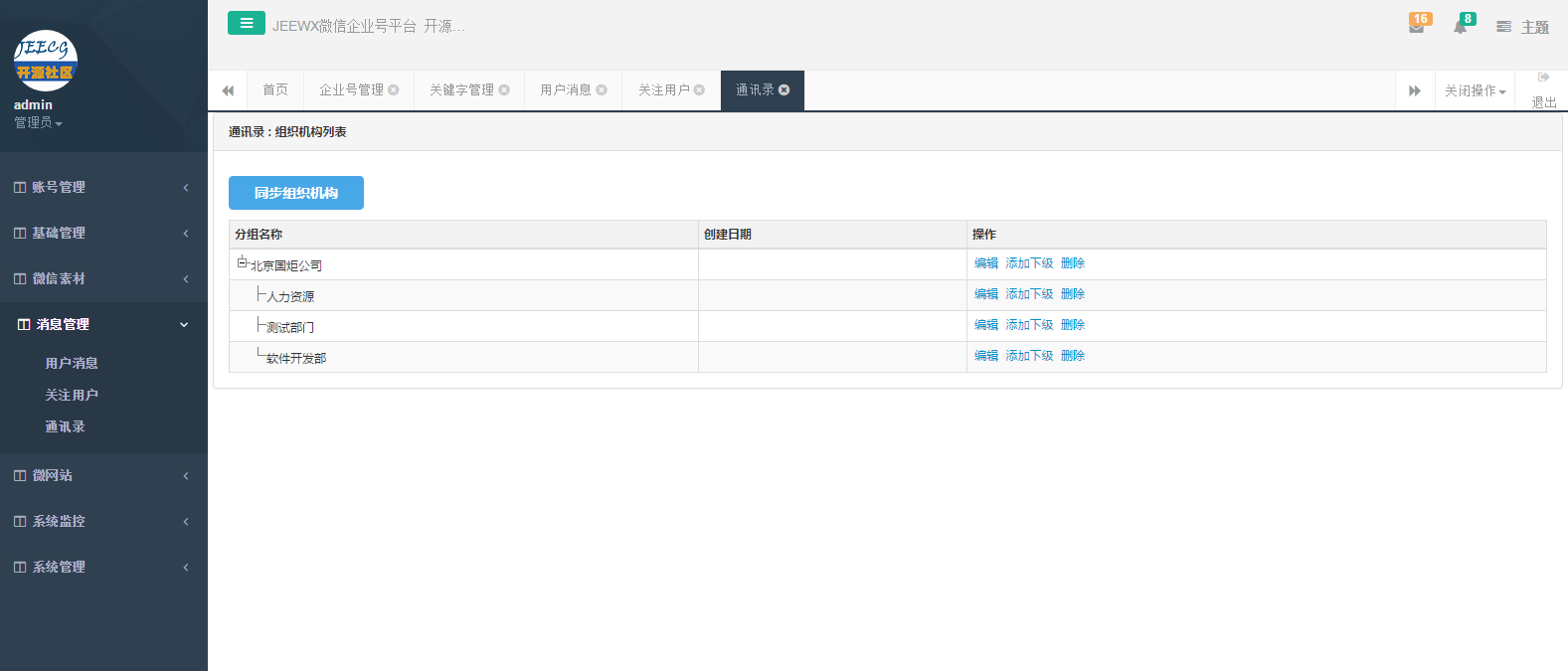Toggle sidebar with green hamburger button
1568x671 pixels.
pyautogui.click(x=246, y=23)
